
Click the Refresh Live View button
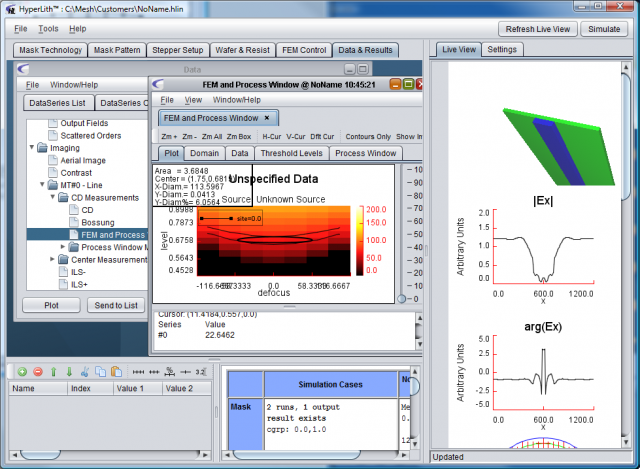538,29
